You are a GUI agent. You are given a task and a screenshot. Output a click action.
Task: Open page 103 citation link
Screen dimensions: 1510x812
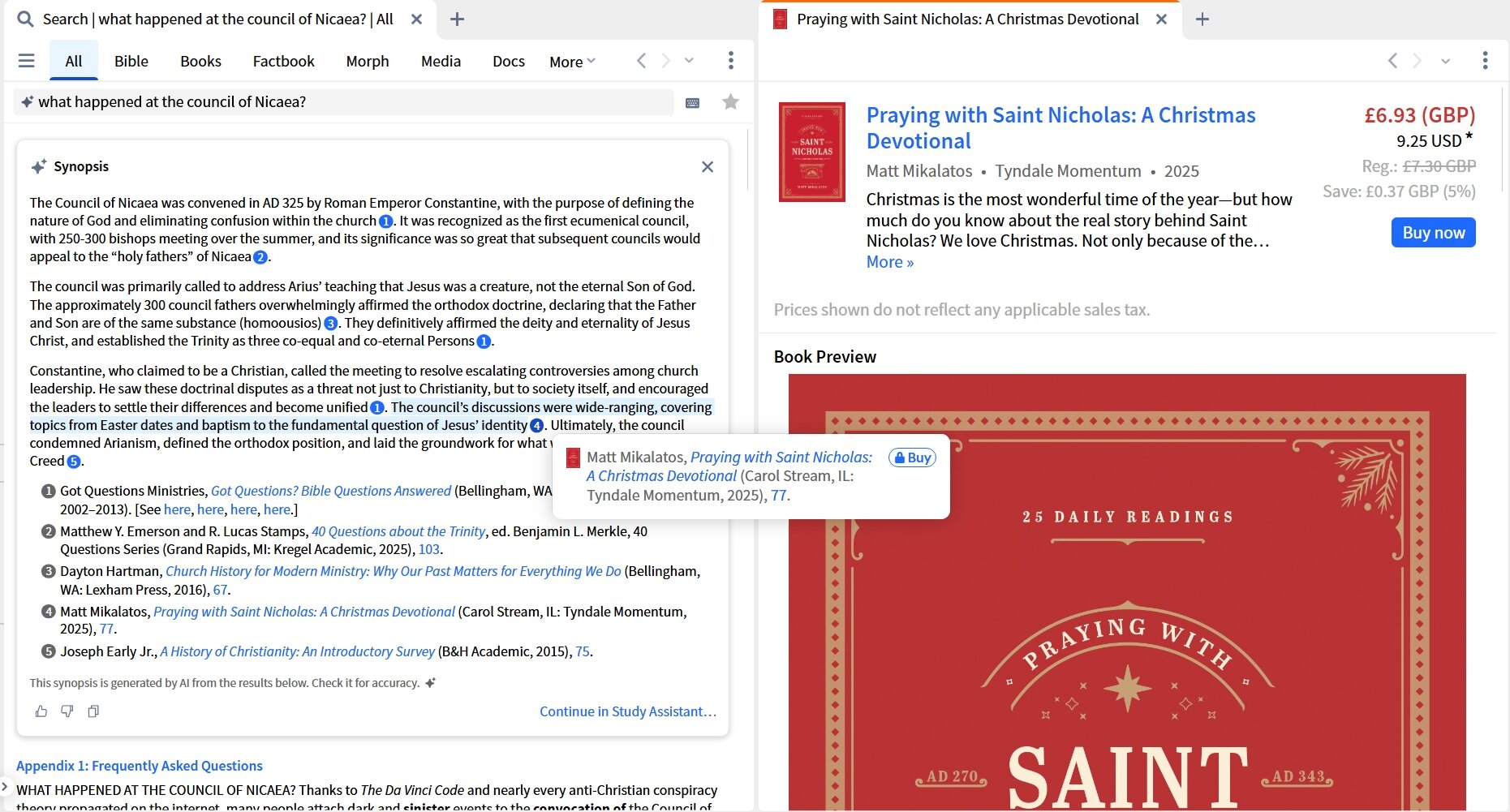click(x=428, y=549)
